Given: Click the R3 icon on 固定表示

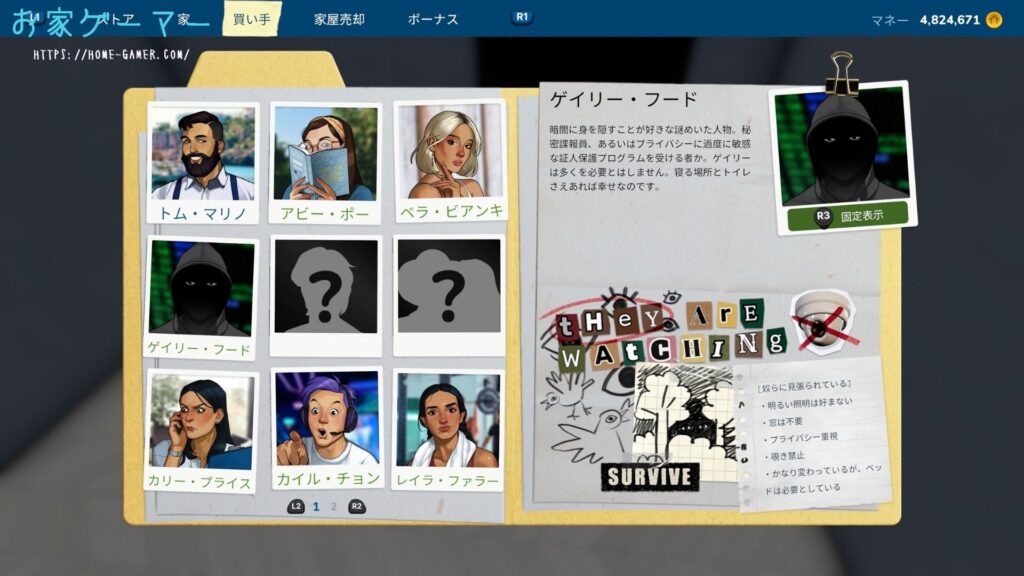Looking at the screenshot, I should [823, 216].
